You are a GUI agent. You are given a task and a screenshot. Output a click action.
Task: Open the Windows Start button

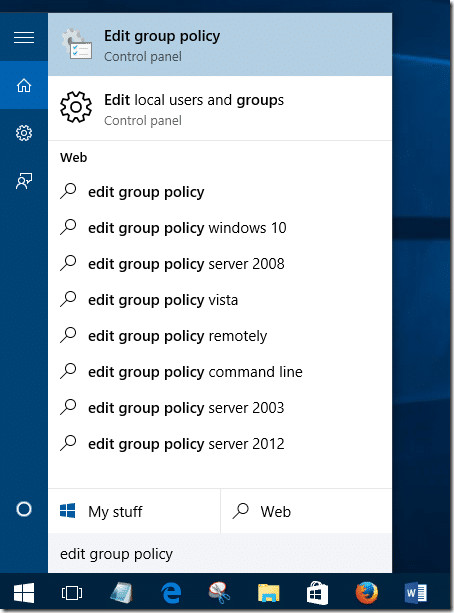pyautogui.click(x=24, y=593)
